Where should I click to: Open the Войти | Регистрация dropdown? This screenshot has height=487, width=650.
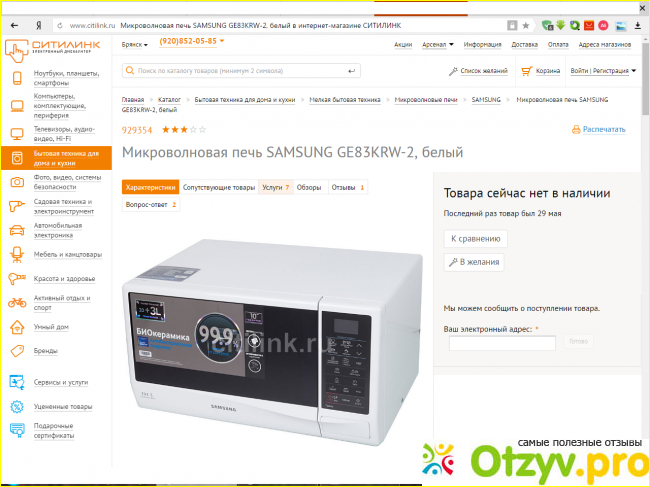(x=603, y=71)
